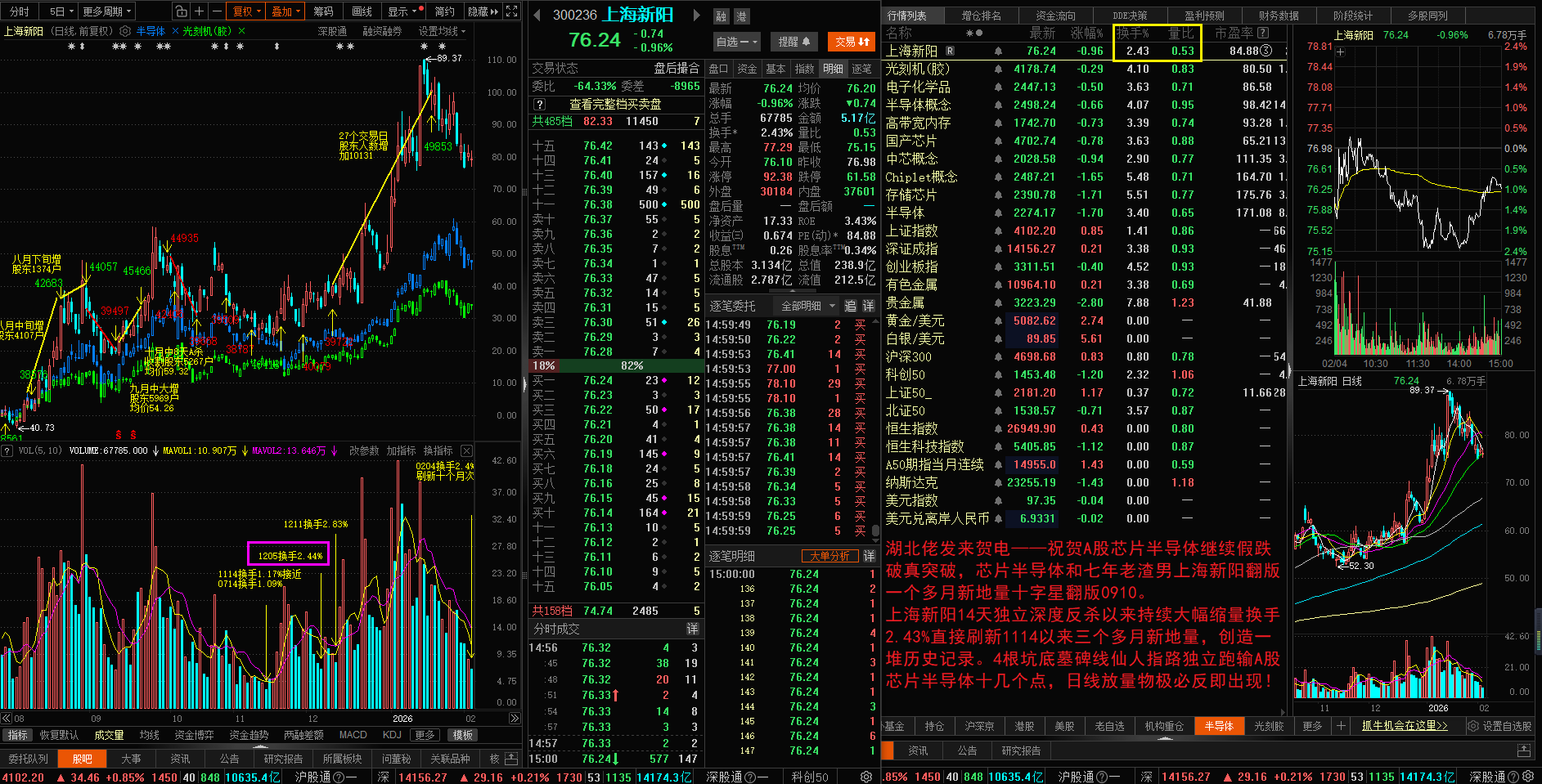Pop out the right-side news panel

point(1523,750)
